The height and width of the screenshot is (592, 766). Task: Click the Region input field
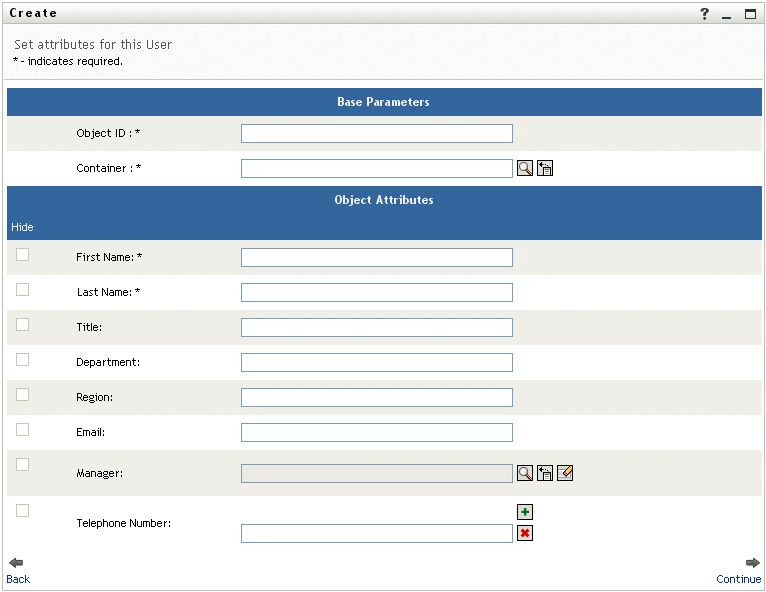tap(376, 398)
